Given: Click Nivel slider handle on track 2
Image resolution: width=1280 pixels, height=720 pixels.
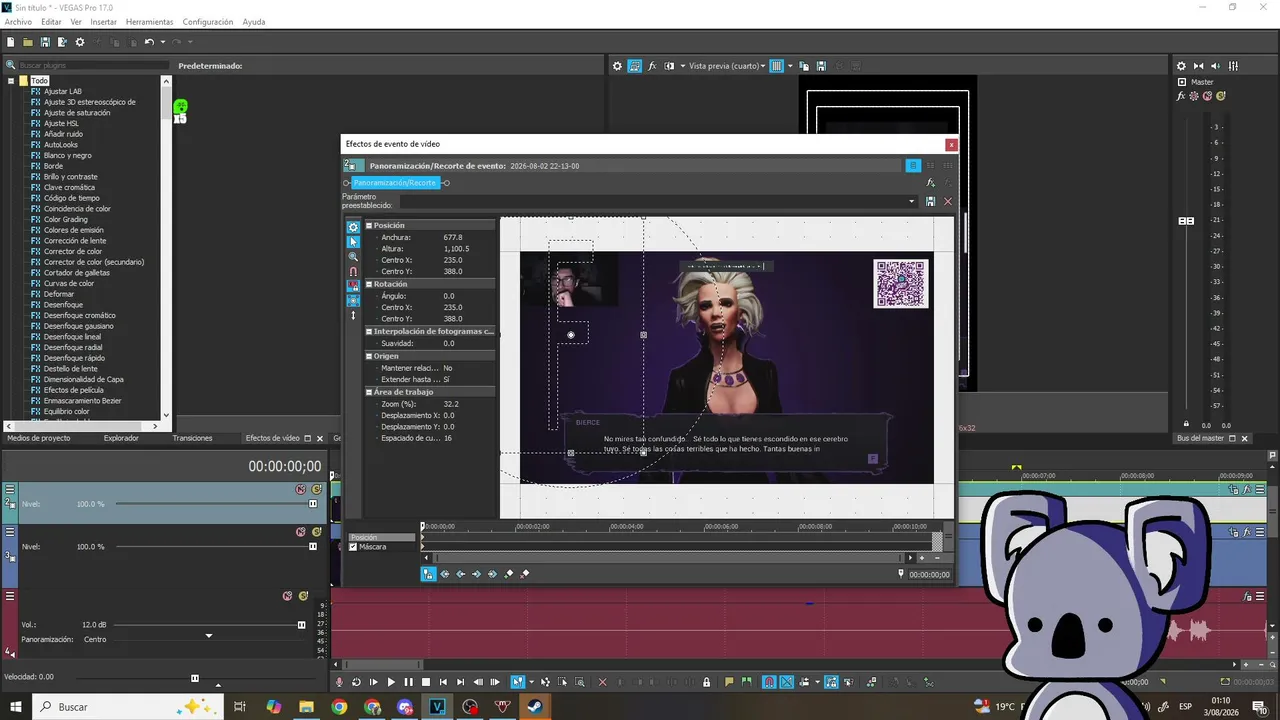Looking at the screenshot, I should 313,504.
